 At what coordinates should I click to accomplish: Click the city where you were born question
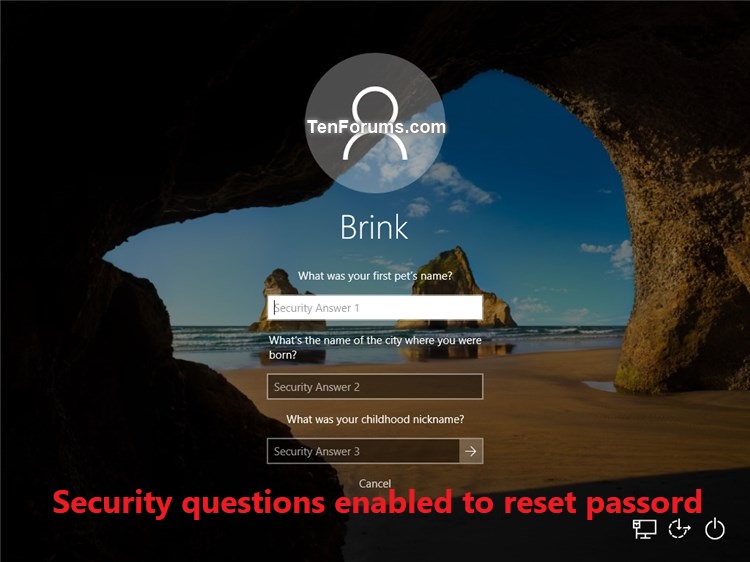point(375,348)
